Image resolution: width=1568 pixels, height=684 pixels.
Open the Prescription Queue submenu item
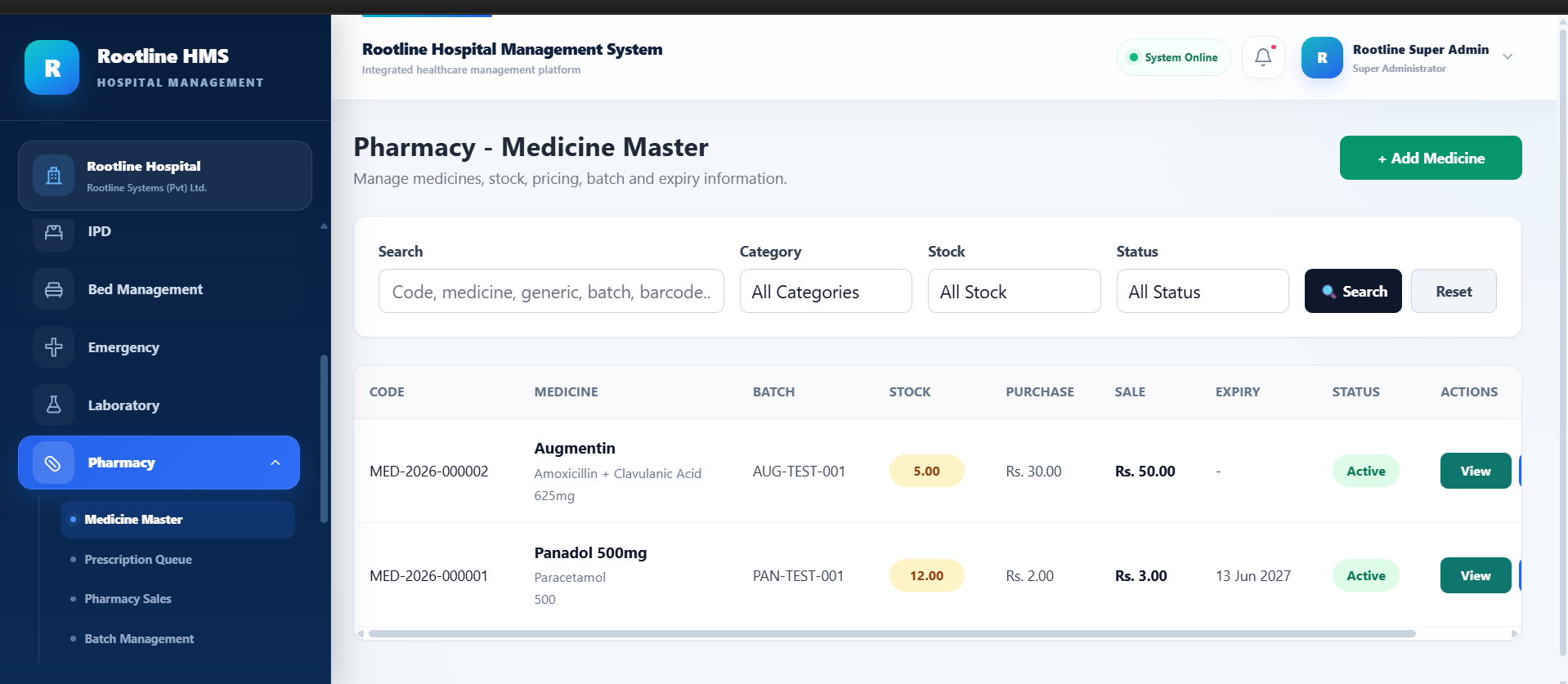(138, 560)
